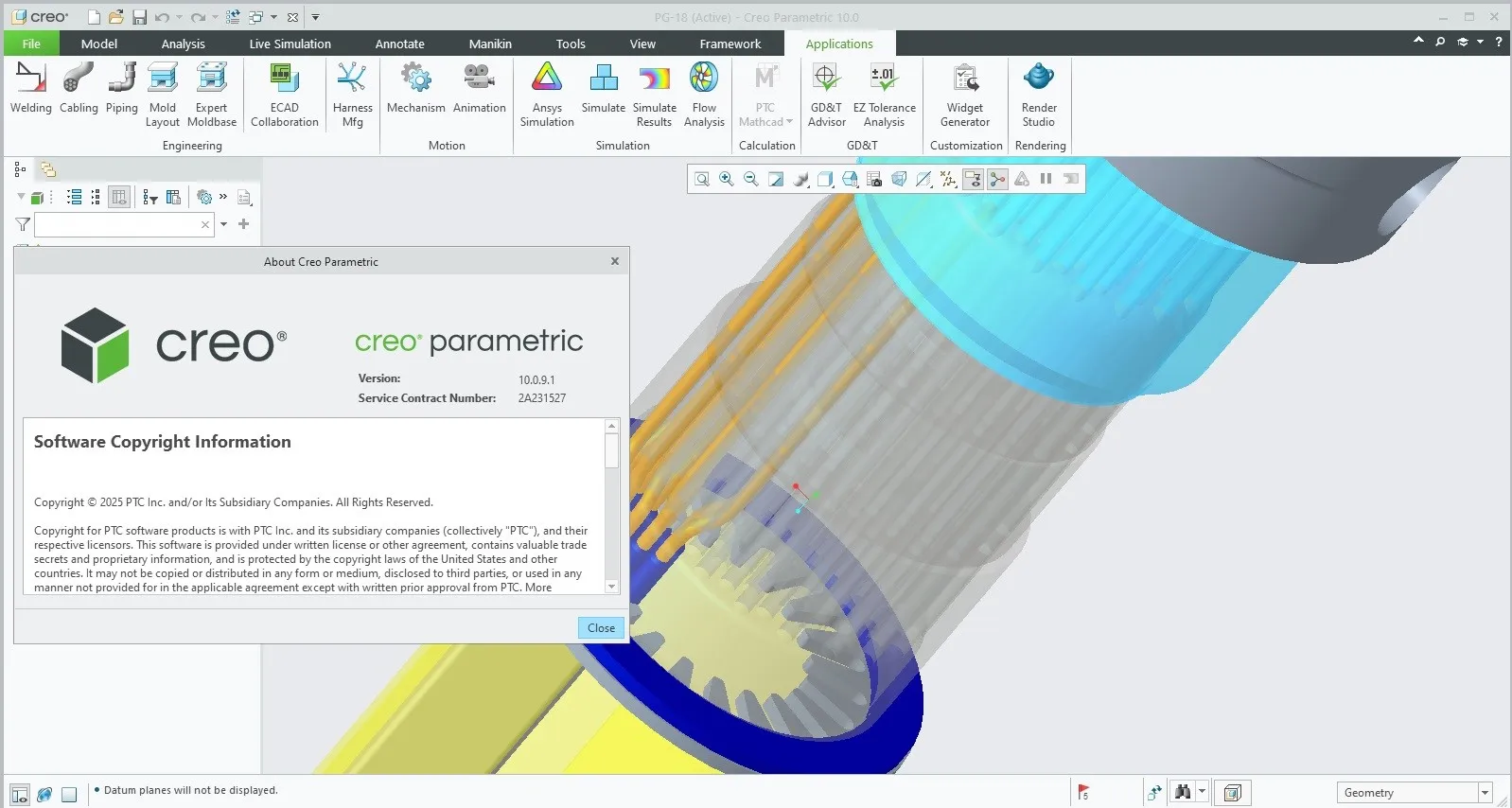Refit the view in graphics toolbar
Screen dimensions: 1512x808
click(x=702, y=179)
